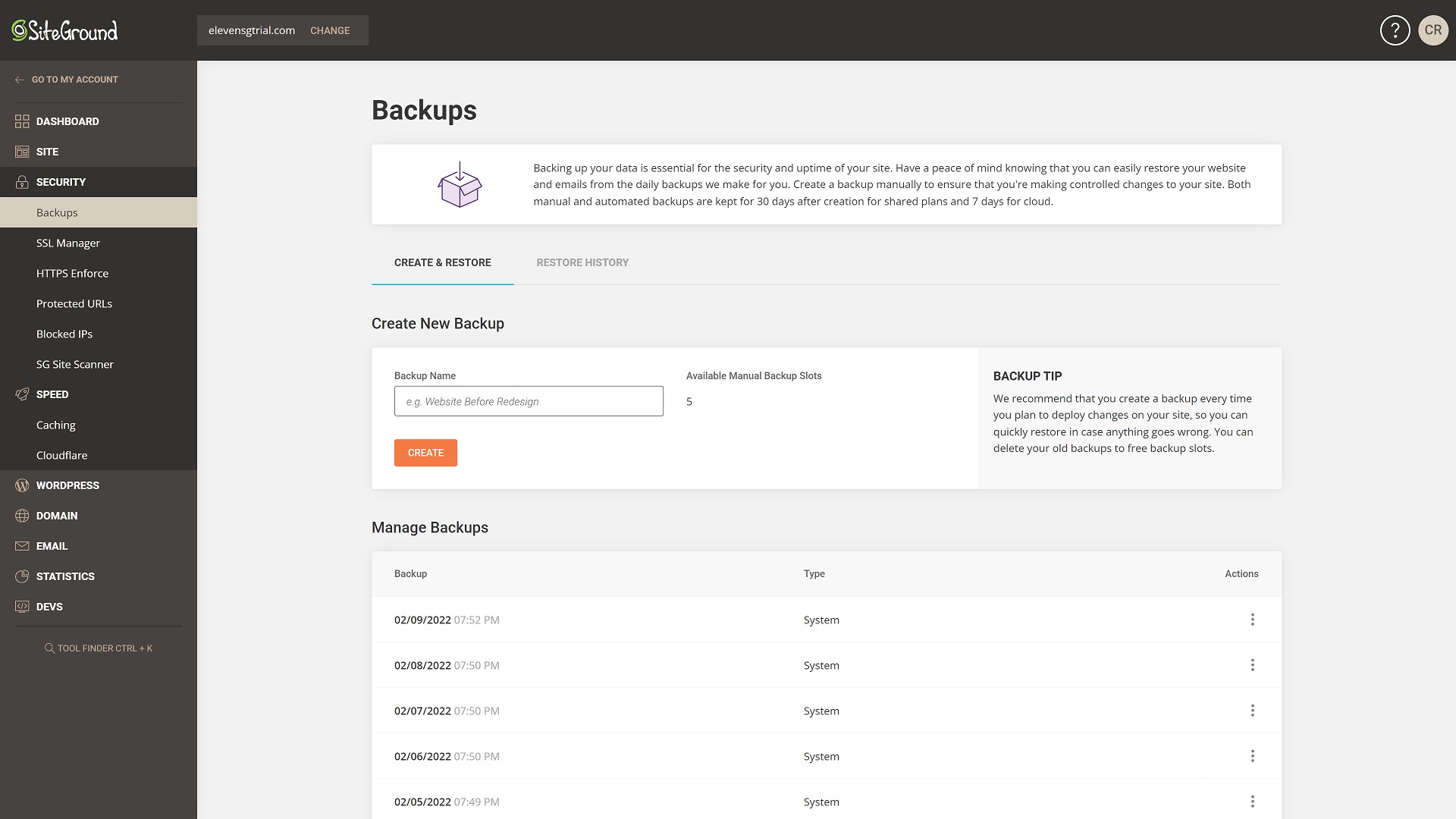
Task: Click the Backup Name input field
Action: click(x=528, y=401)
